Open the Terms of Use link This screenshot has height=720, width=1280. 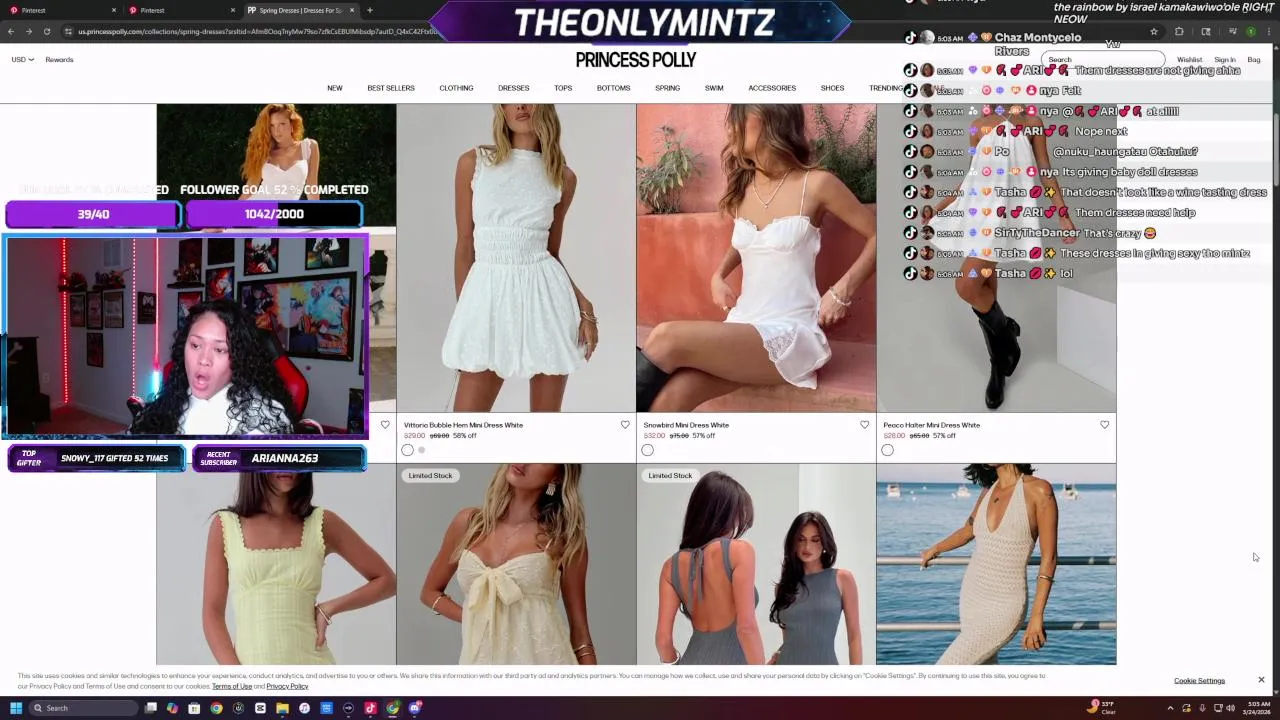(232, 687)
